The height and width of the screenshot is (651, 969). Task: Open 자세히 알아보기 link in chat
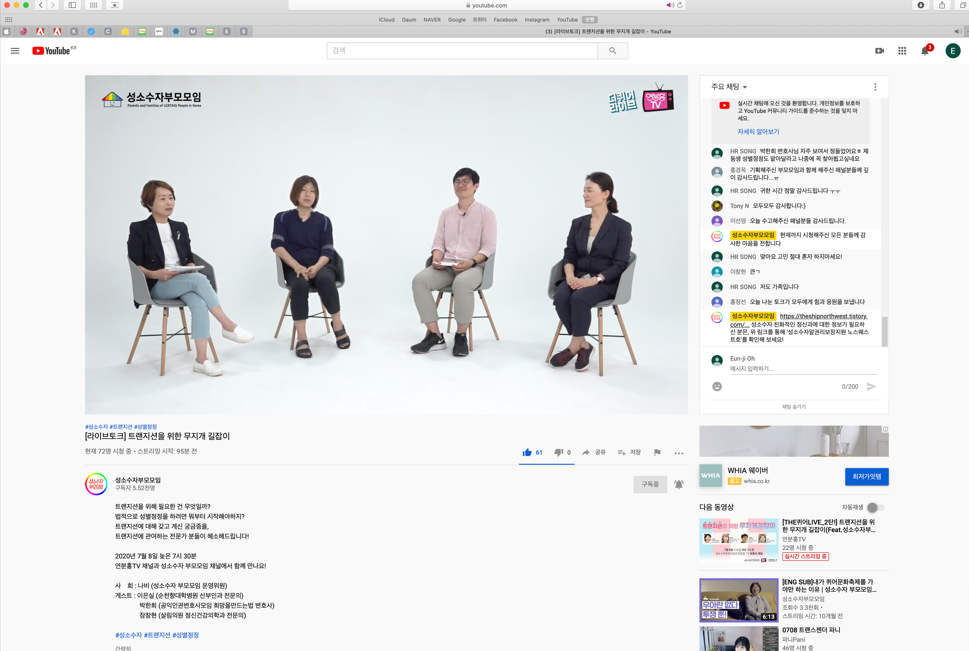pos(758,132)
